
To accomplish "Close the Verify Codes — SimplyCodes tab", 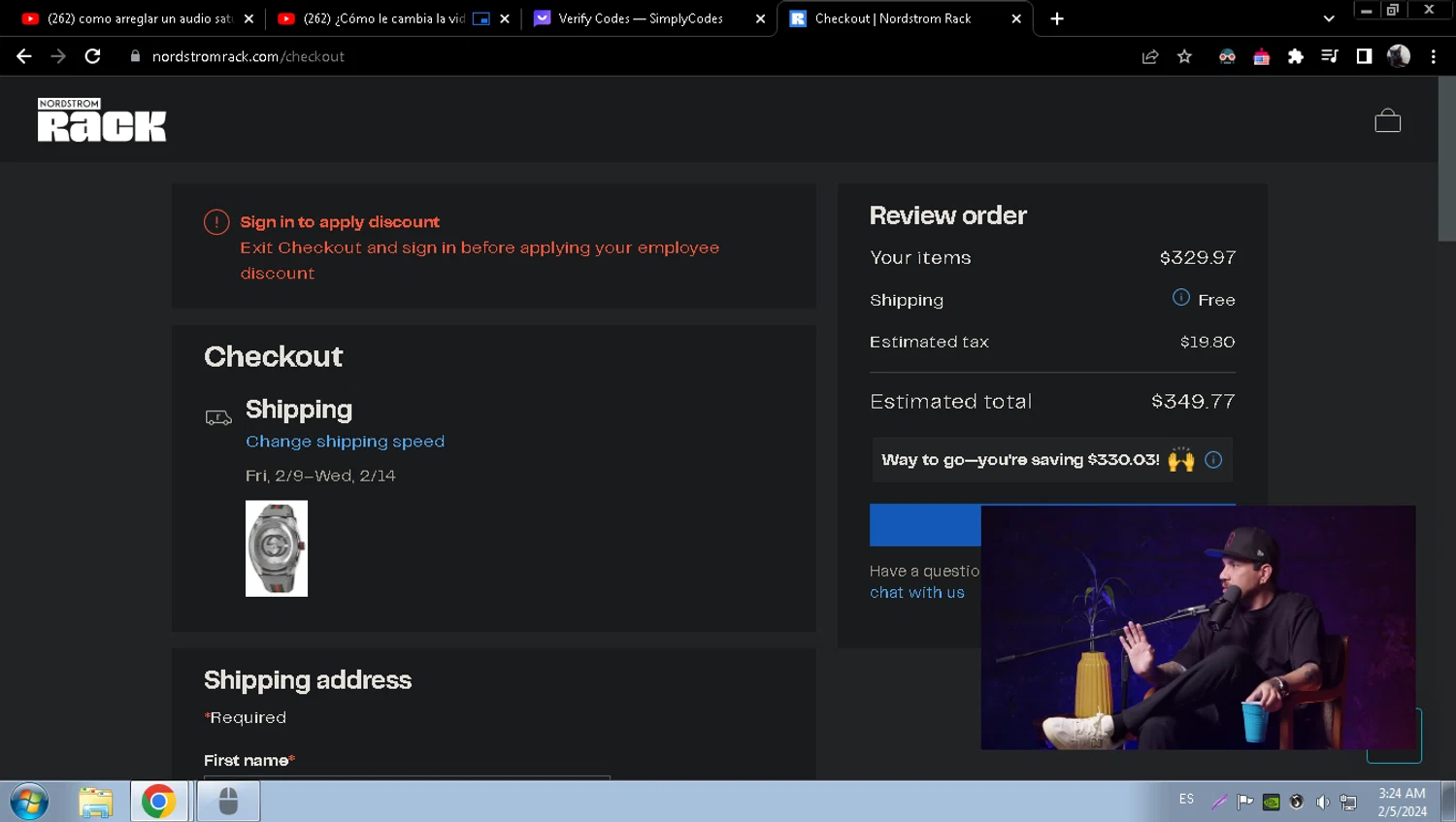I will [x=760, y=18].
